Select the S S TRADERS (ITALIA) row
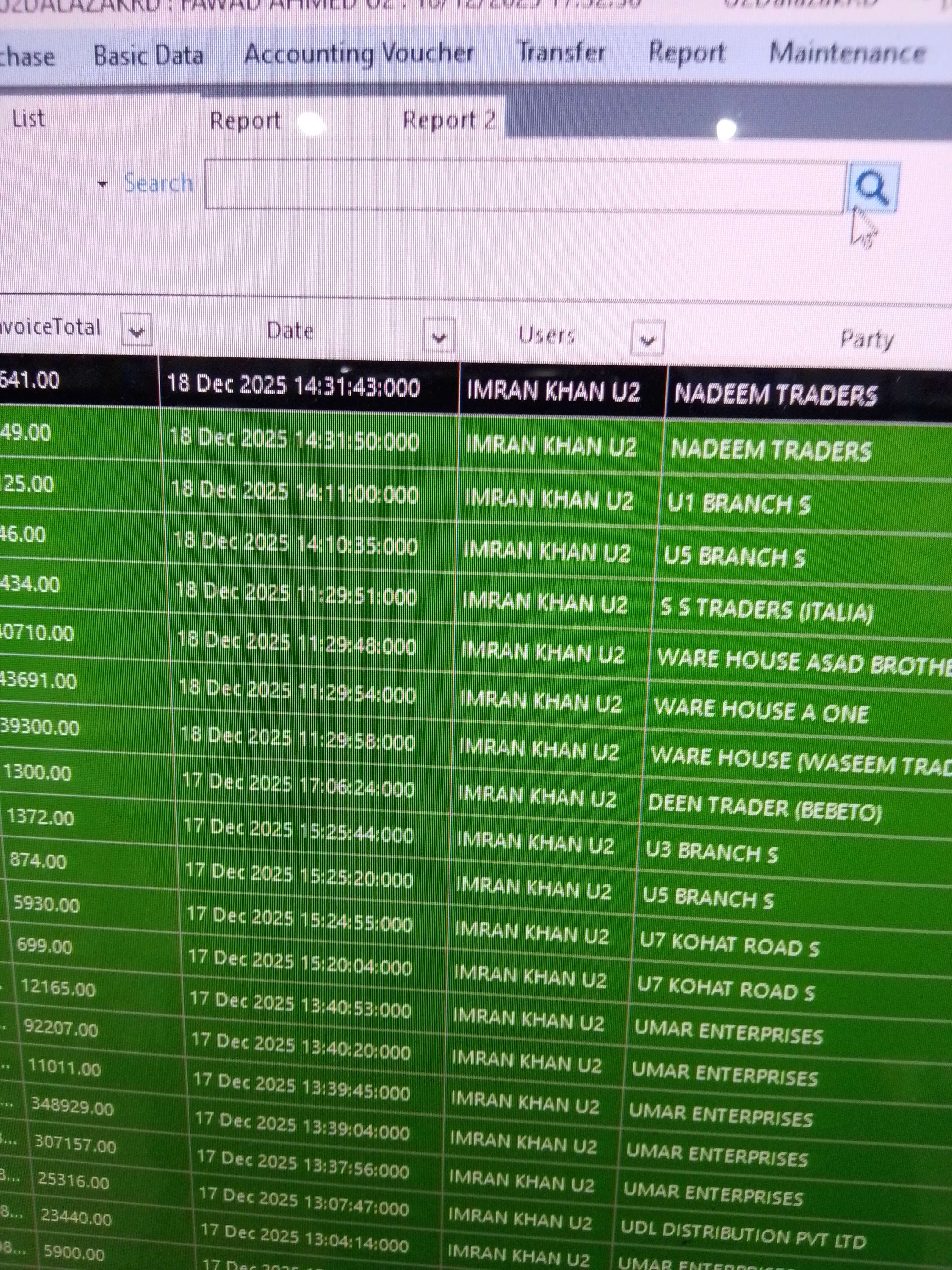Screen dimensions: 952x1270 (x=766, y=610)
